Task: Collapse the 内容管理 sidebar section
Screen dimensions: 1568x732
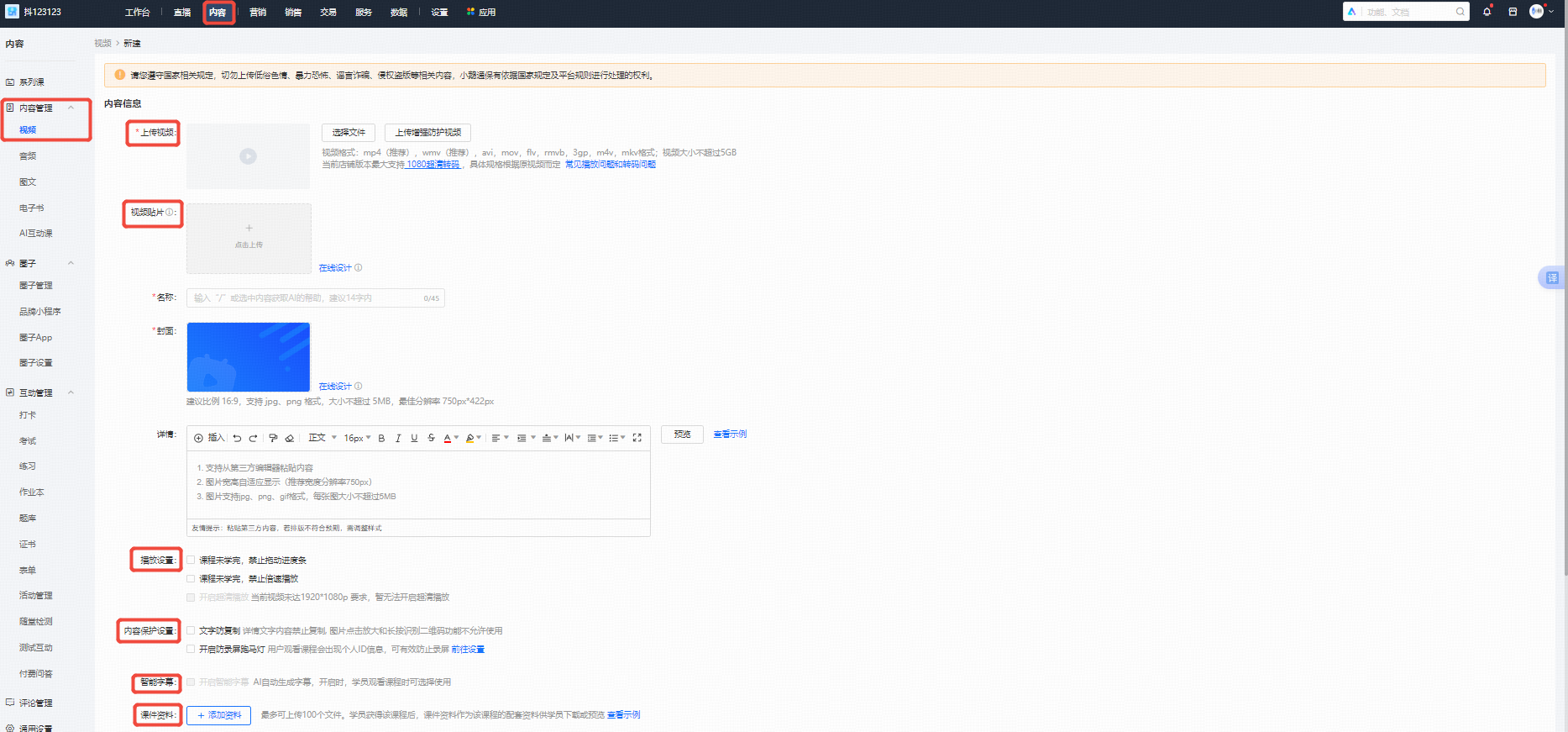Action: tap(71, 108)
